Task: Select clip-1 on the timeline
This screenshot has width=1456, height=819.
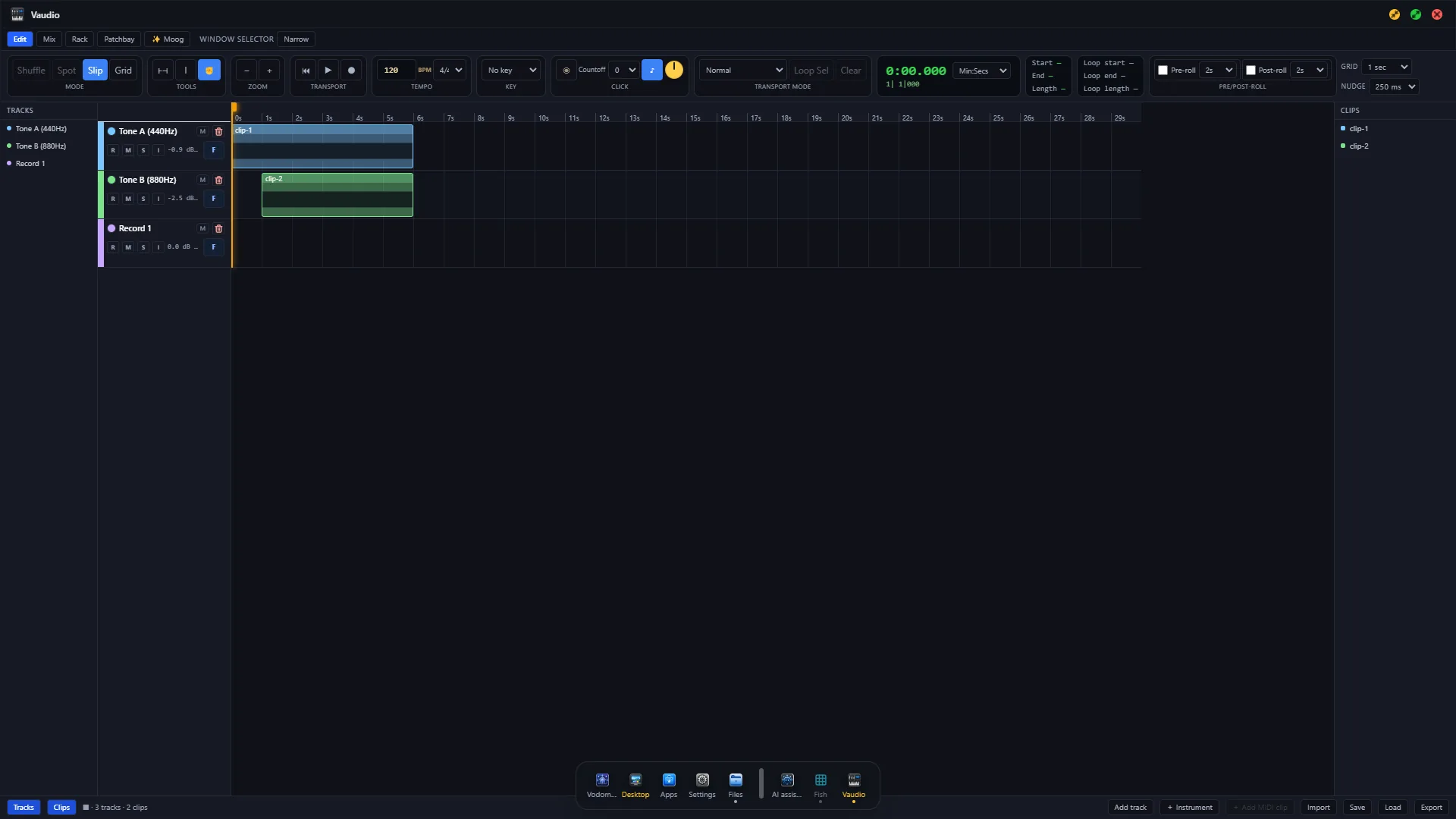Action: (x=323, y=146)
